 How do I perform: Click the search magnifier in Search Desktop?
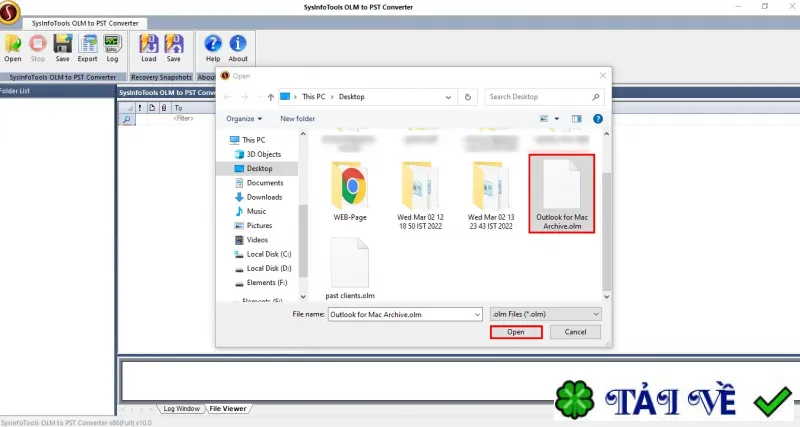[x=596, y=97]
